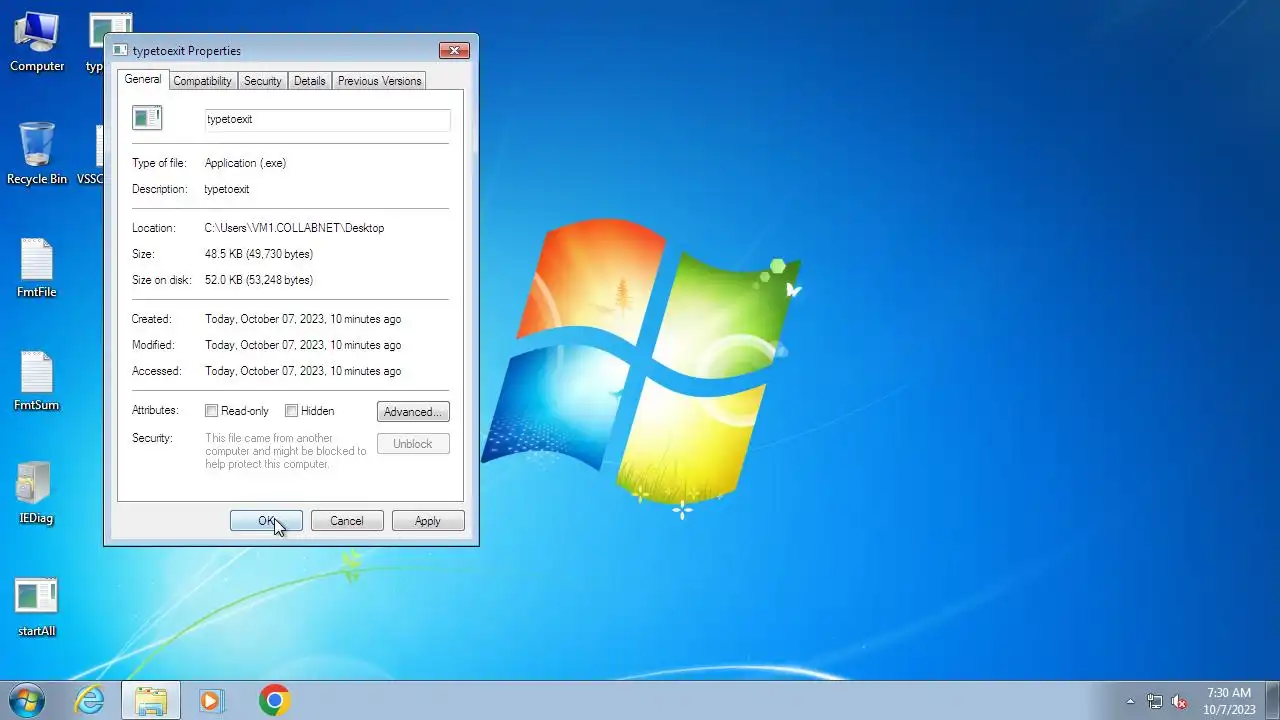Click the Application (.exe) file type text

pyautogui.click(x=245, y=163)
